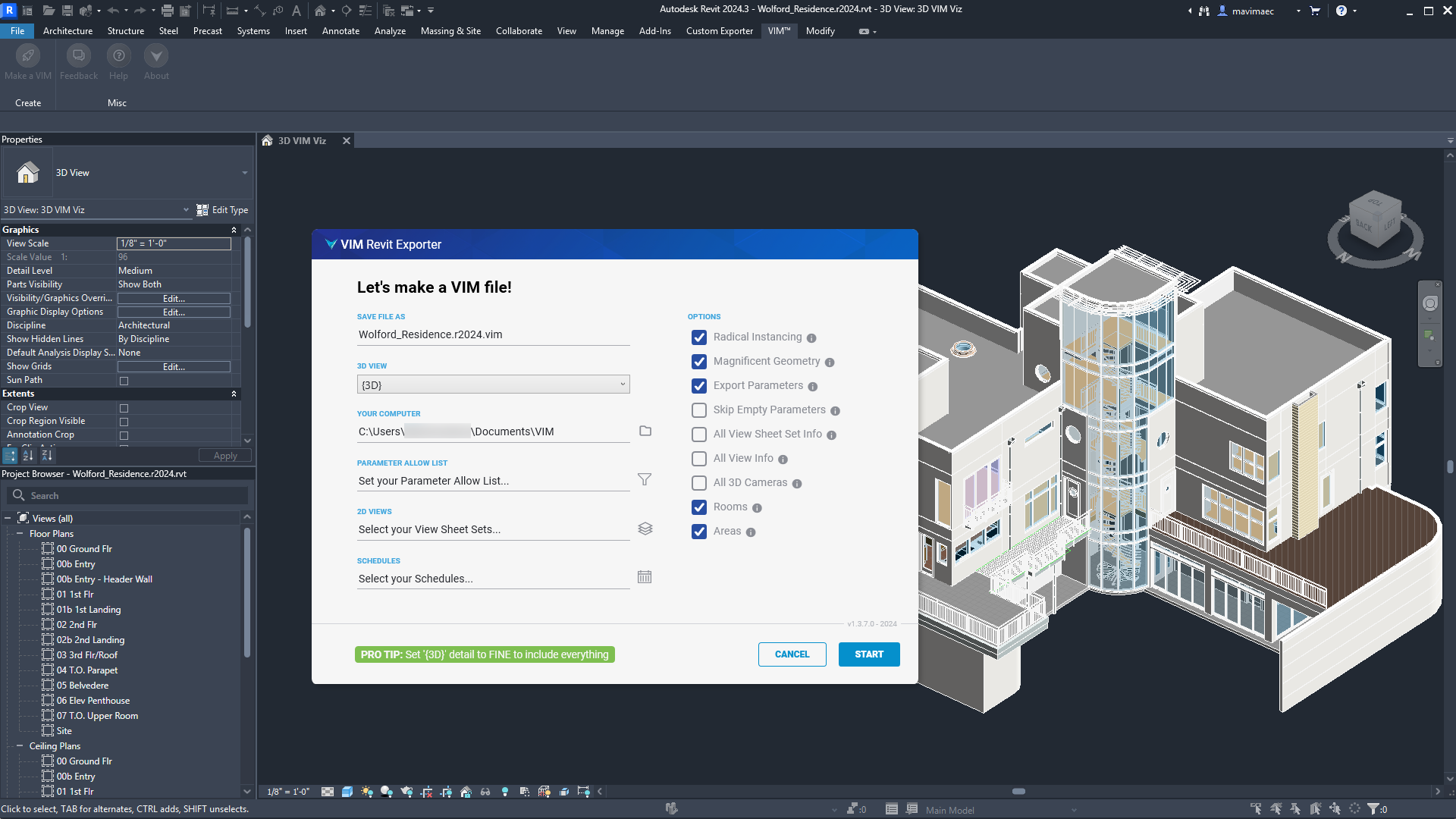Switch to the Manage ribbon tab
1456x819 pixels.
tap(607, 31)
